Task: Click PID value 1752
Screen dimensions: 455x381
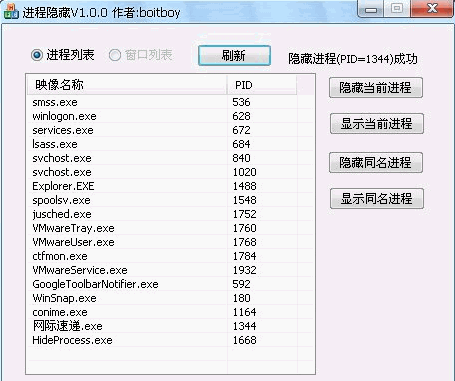Action: [x=245, y=214]
